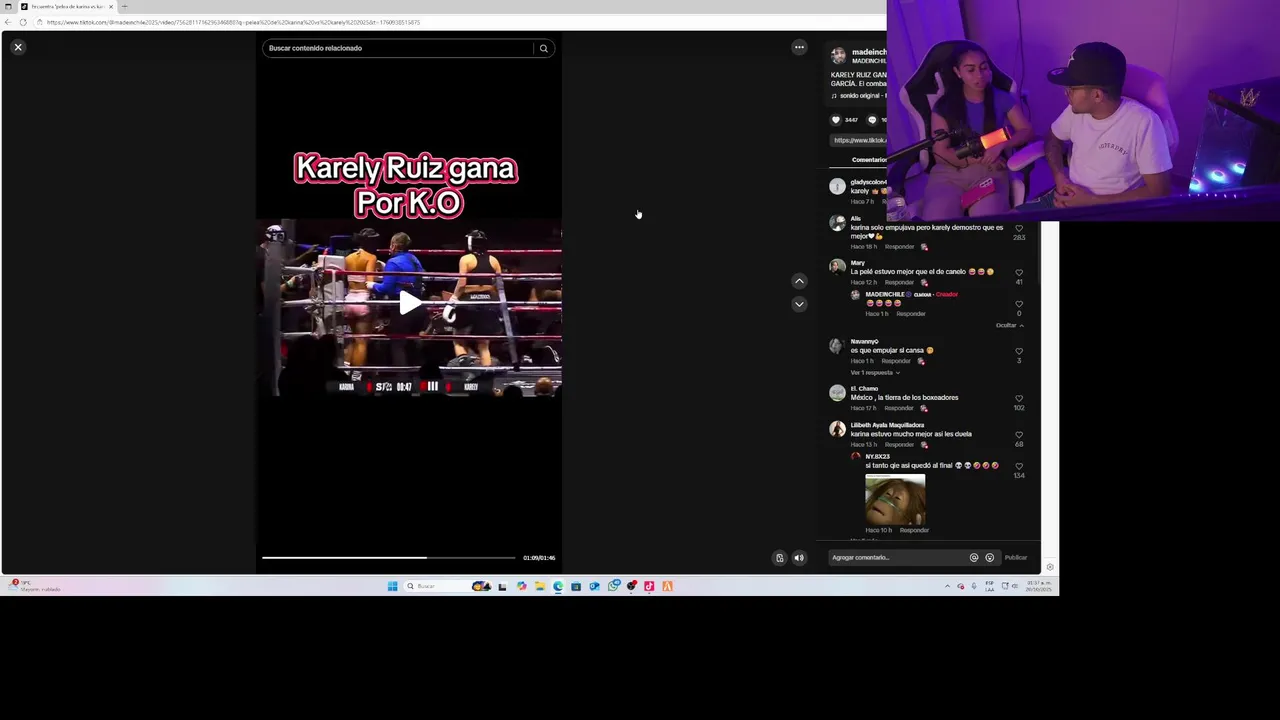Like the video with heart icon

coord(836,120)
